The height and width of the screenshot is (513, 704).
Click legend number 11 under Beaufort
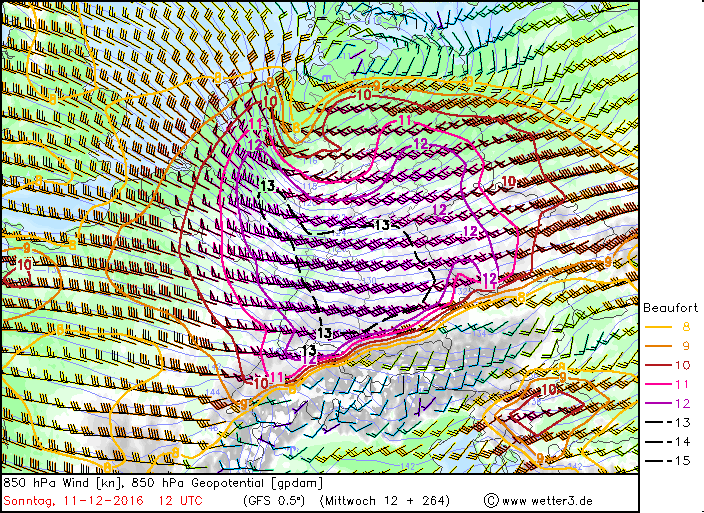[682, 384]
